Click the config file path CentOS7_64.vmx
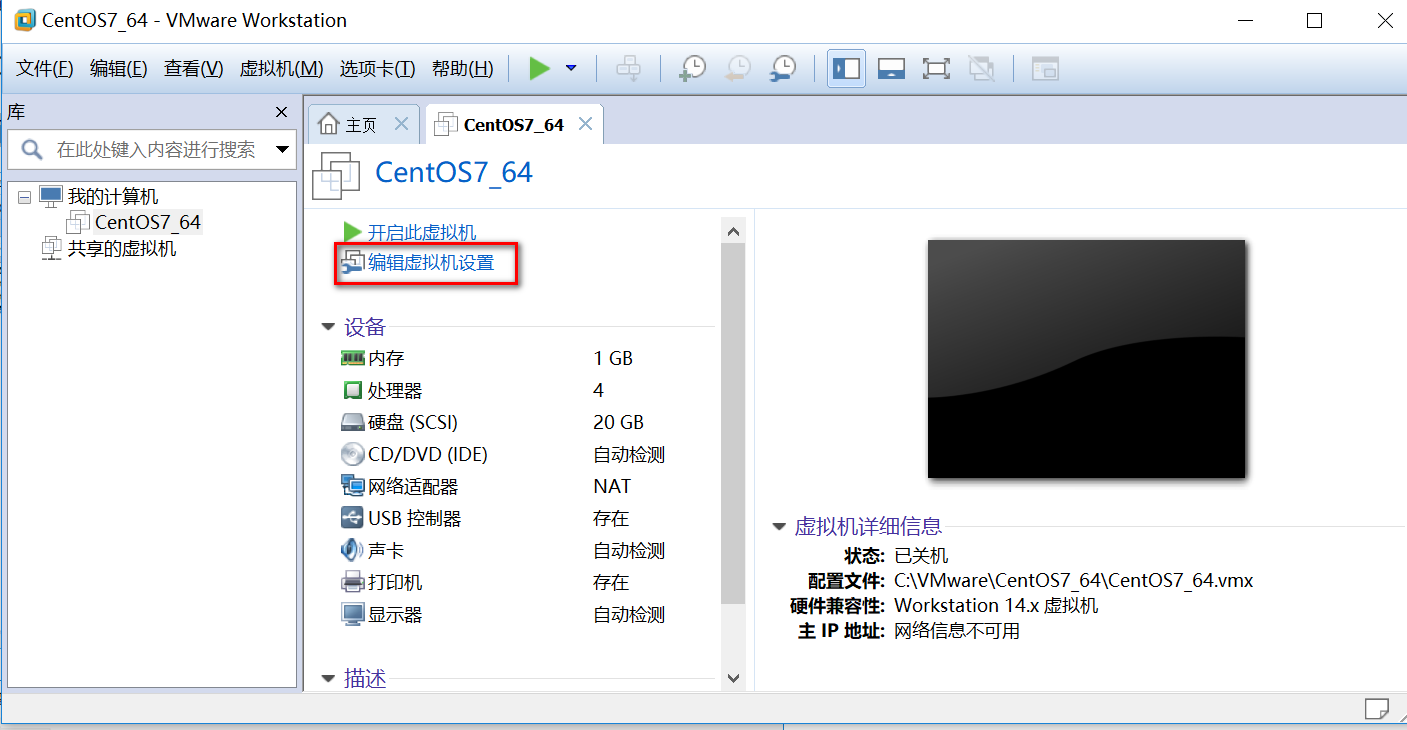The height and width of the screenshot is (730, 1407). 1073,580
